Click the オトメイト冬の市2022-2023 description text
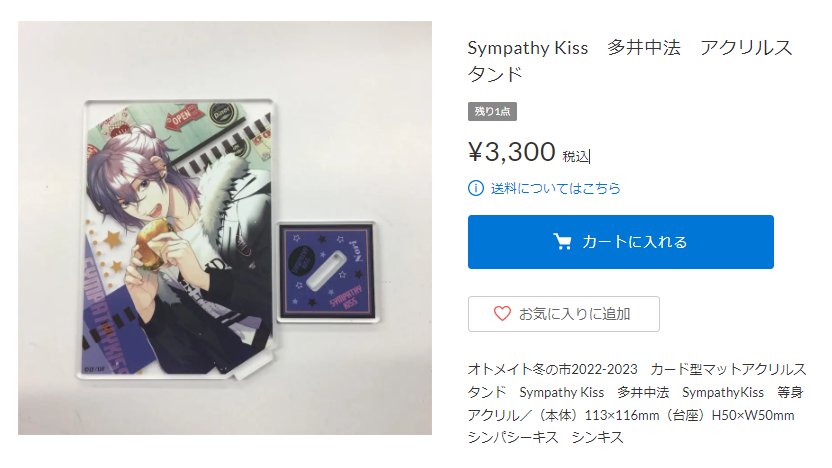Viewport: 832px width, 468px height. 552,369
